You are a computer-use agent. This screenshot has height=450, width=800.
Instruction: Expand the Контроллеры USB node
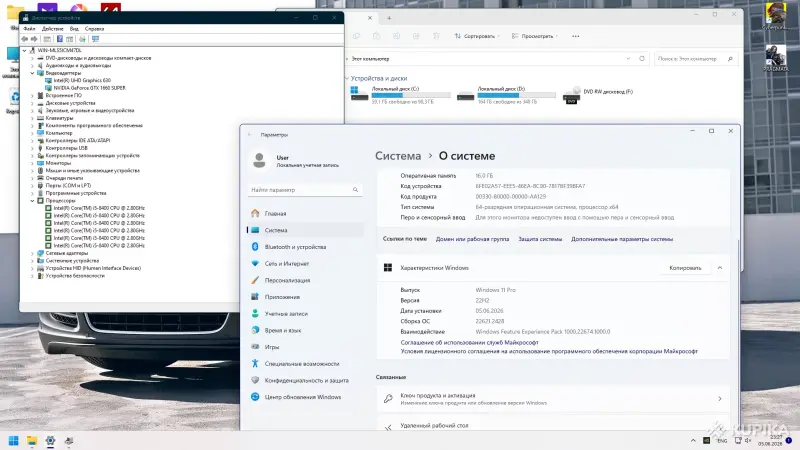pyautogui.click(x=32, y=148)
